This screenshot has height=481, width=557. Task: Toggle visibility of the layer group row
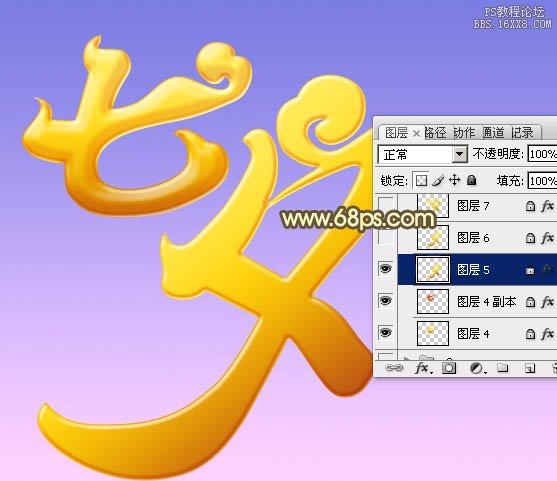click(386, 356)
